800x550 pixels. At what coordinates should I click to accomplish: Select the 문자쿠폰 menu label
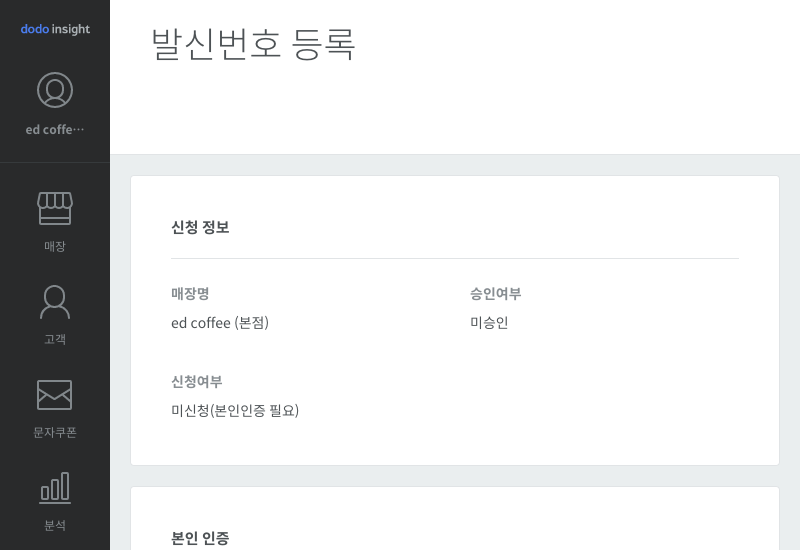(x=55, y=433)
